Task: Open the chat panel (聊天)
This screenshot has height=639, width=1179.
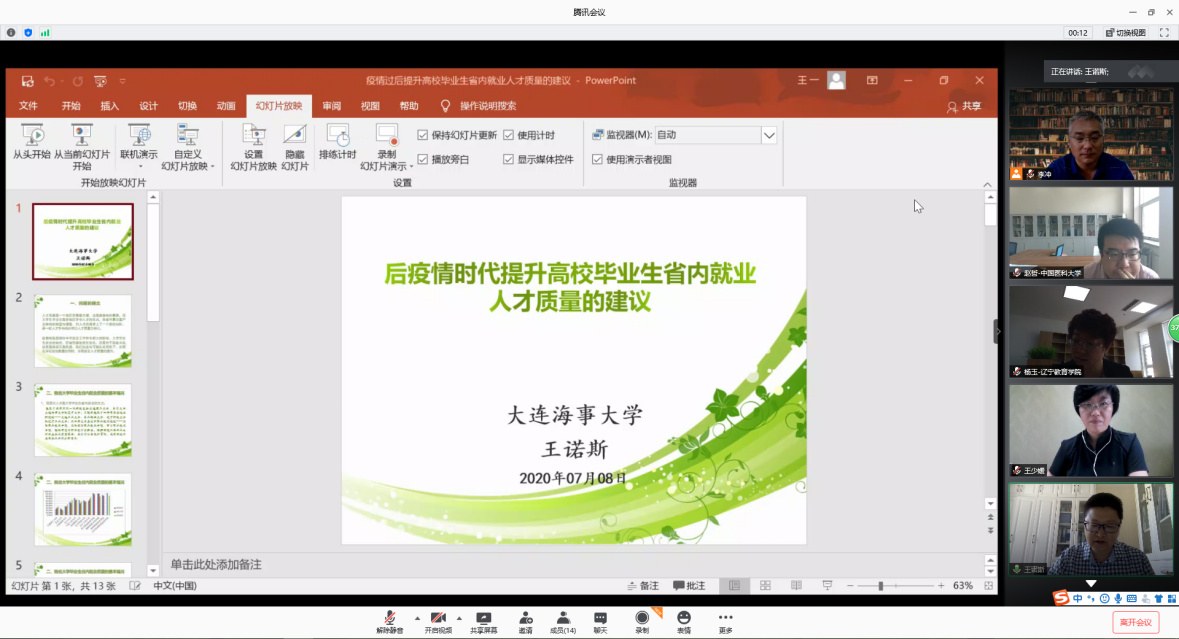Action: tap(600, 621)
